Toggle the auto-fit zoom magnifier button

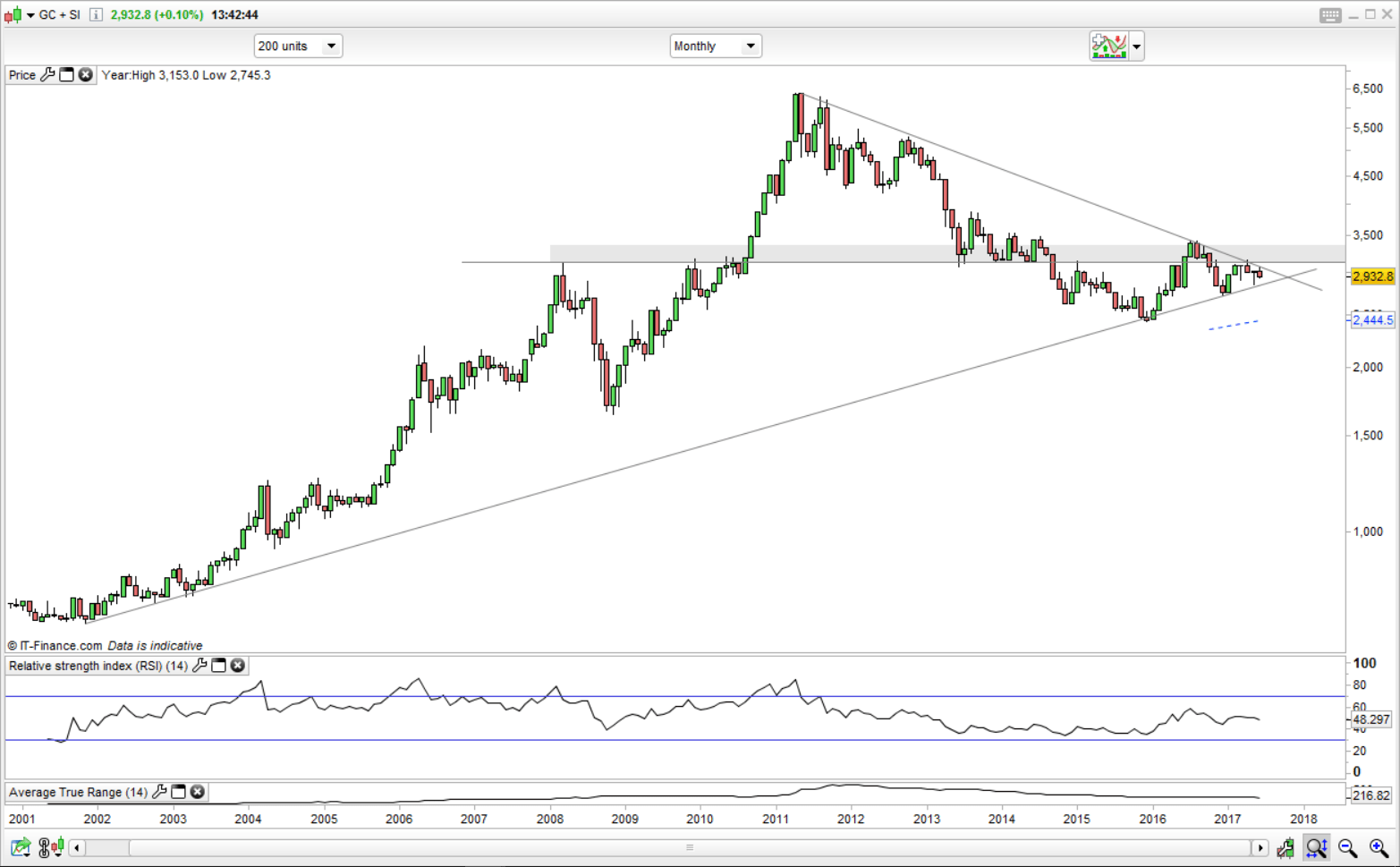click(x=1316, y=847)
